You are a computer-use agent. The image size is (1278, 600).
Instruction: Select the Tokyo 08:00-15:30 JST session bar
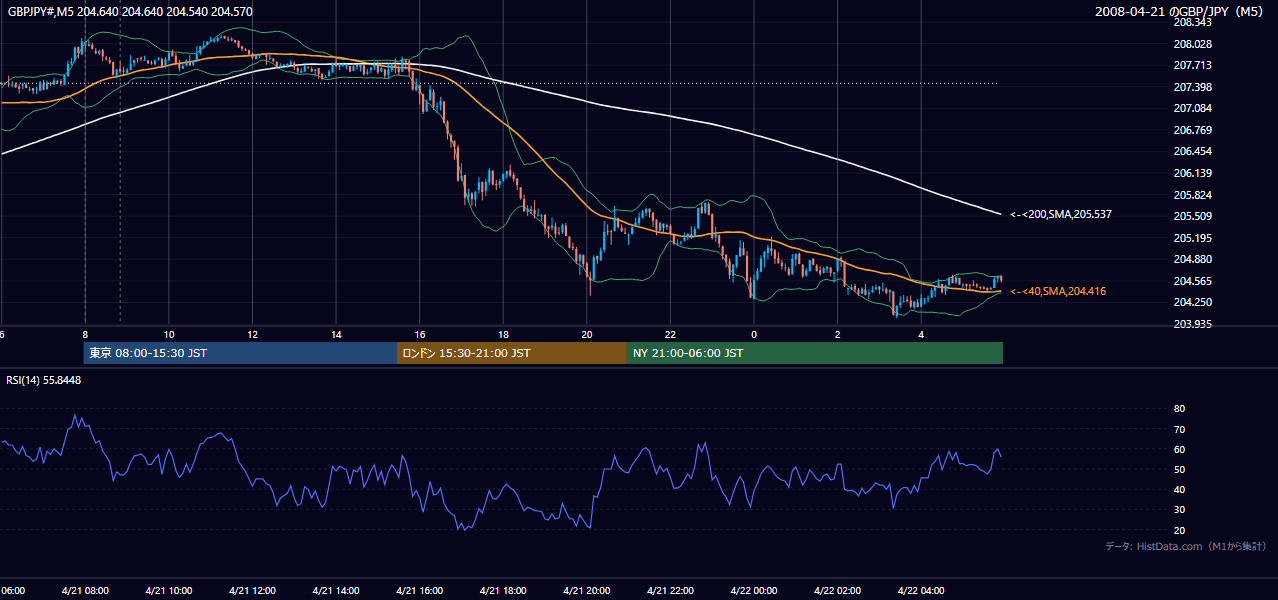[x=240, y=353]
